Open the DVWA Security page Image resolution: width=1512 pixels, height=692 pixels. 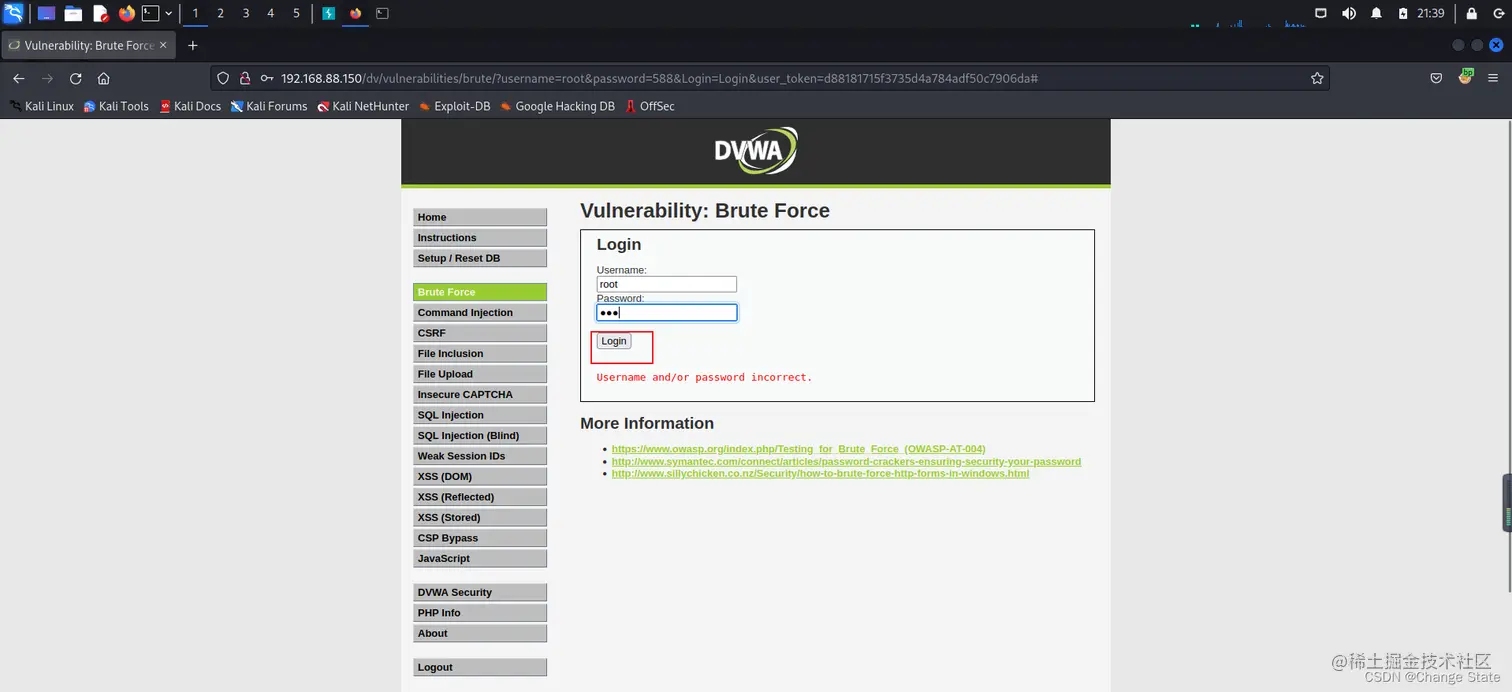(480, 593)
